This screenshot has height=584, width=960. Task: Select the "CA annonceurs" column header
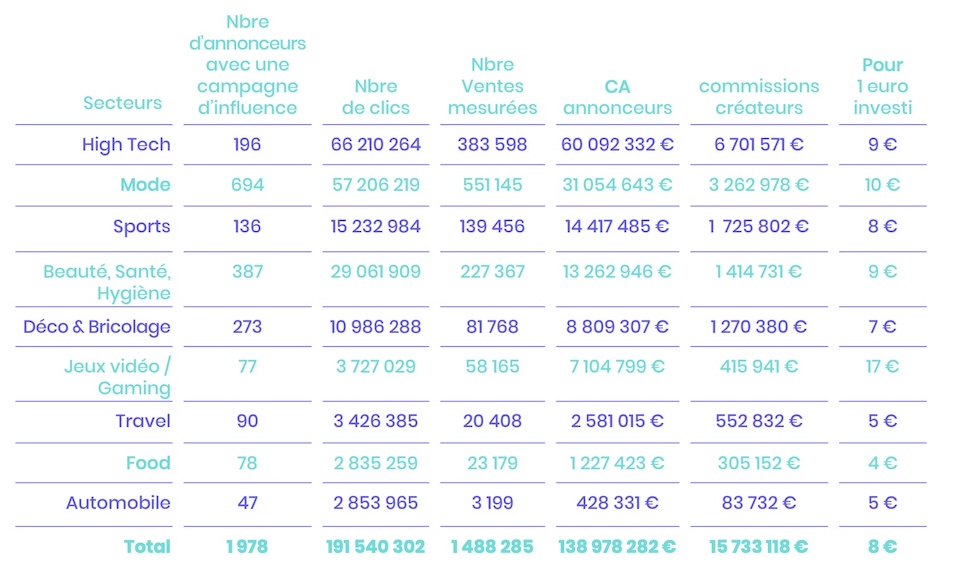click(617, 97)
